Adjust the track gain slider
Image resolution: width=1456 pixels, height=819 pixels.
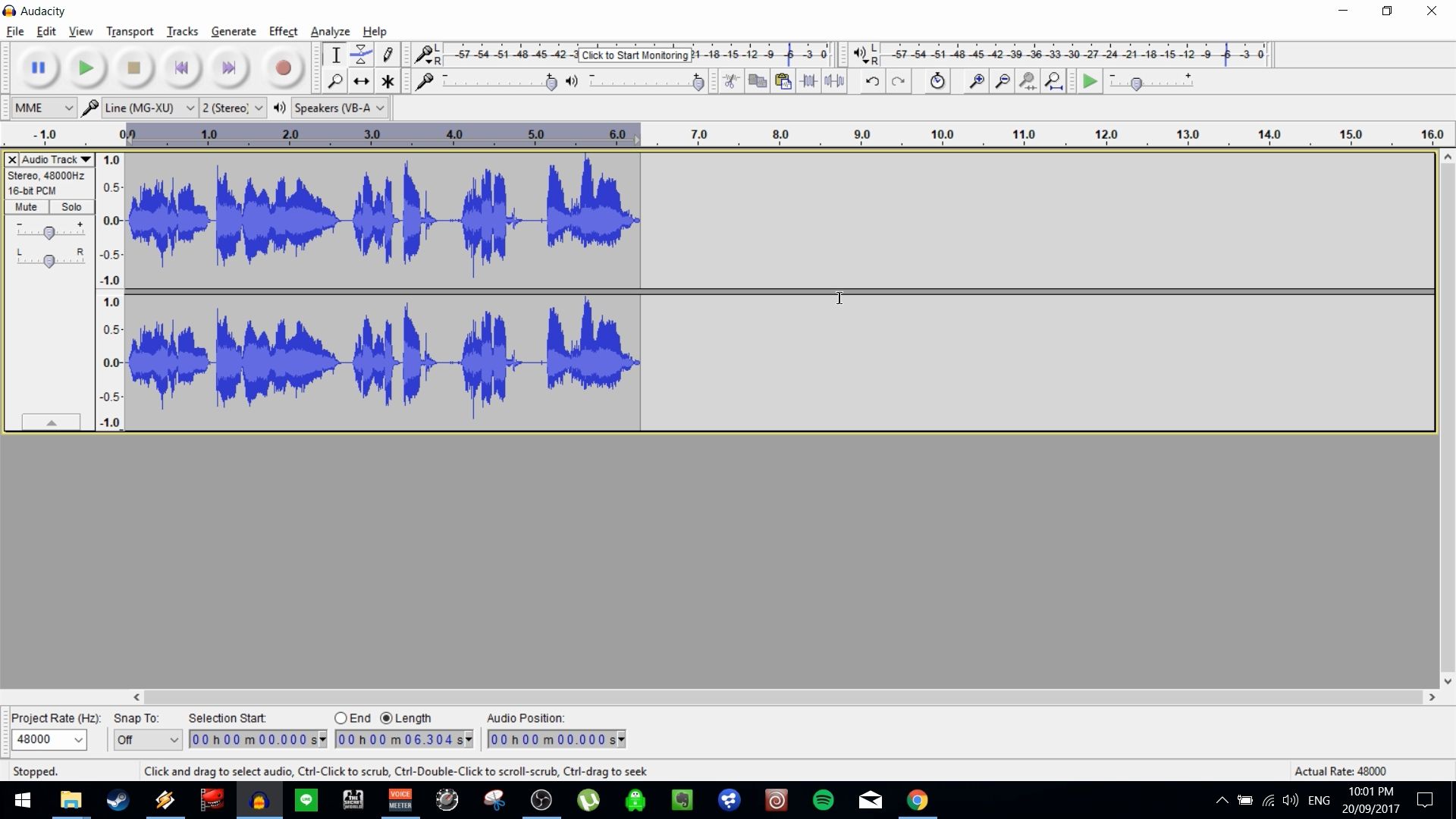(x=50, y=232)
